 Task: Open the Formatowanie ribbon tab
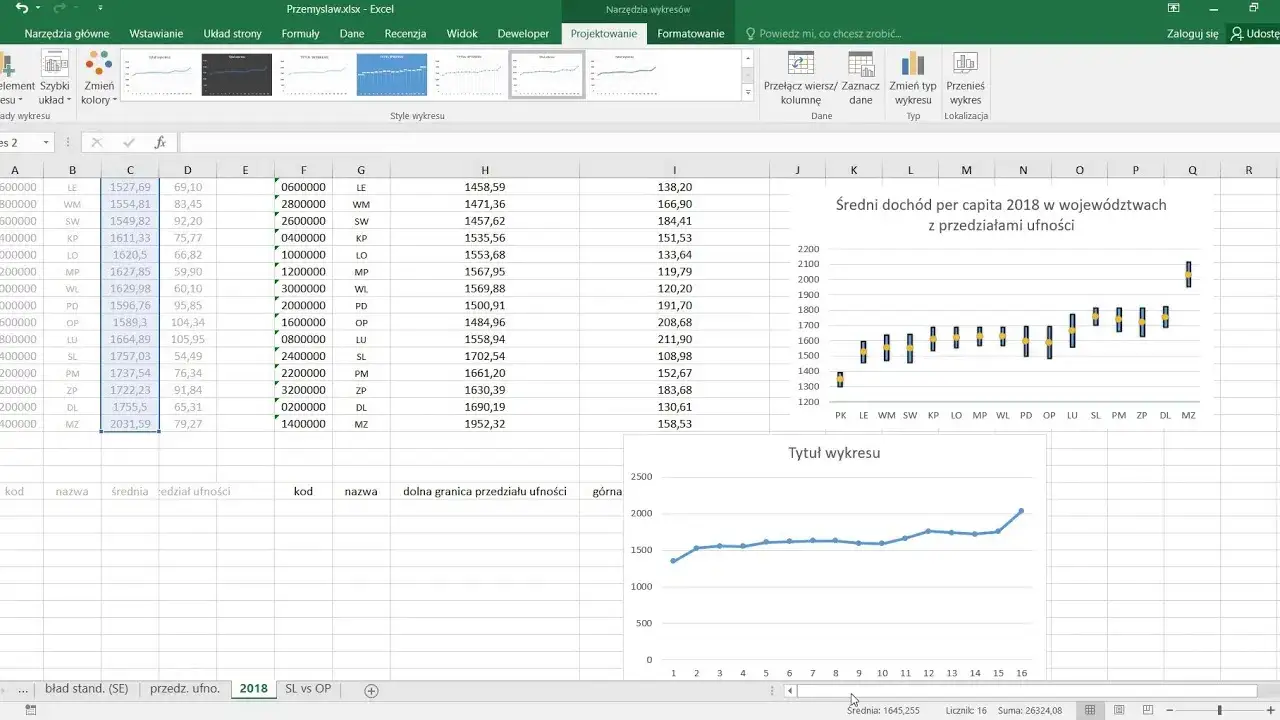691,33
